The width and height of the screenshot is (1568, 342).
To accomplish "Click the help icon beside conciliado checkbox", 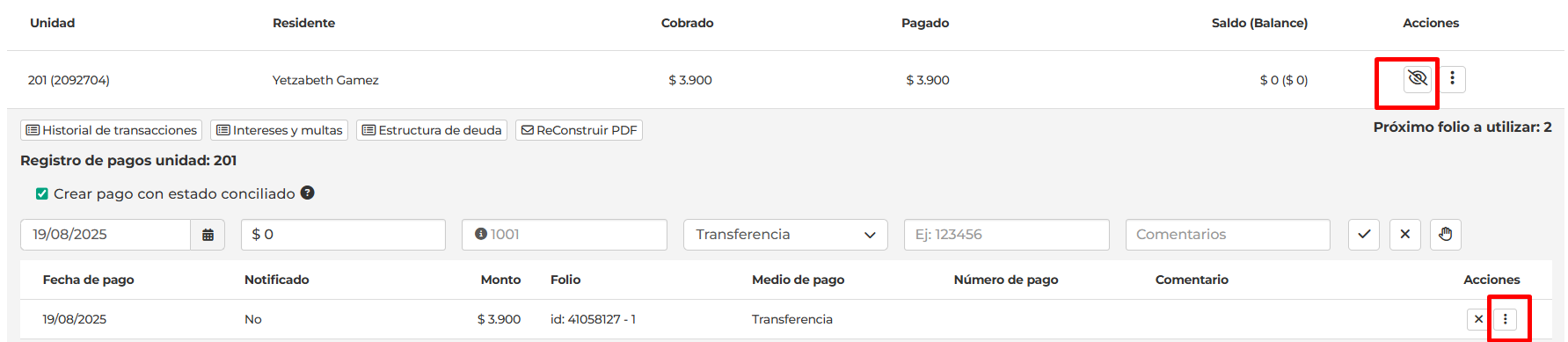I will click(x=308, y=193).
